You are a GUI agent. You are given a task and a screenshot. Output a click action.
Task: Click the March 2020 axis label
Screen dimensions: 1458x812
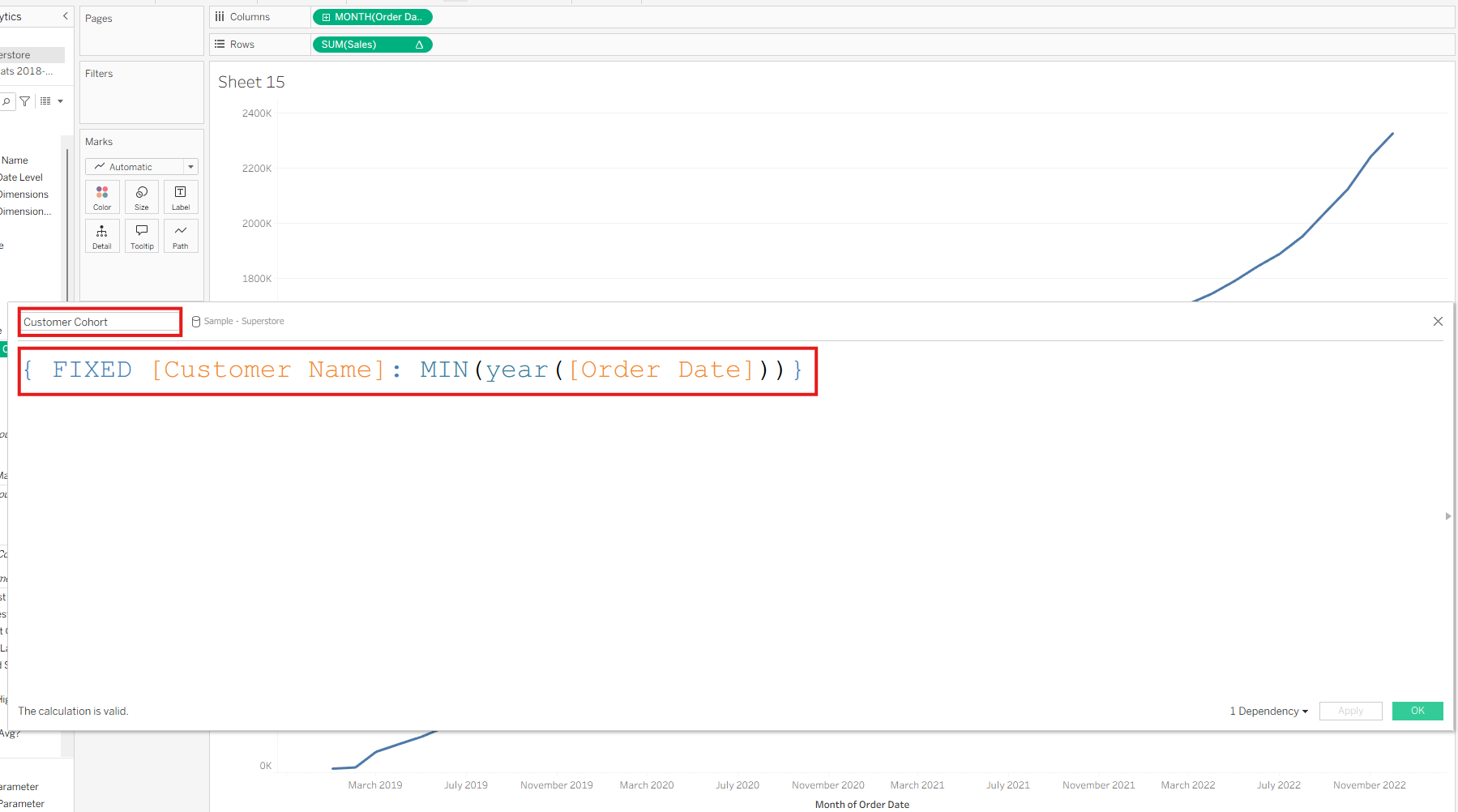(647, 785)
